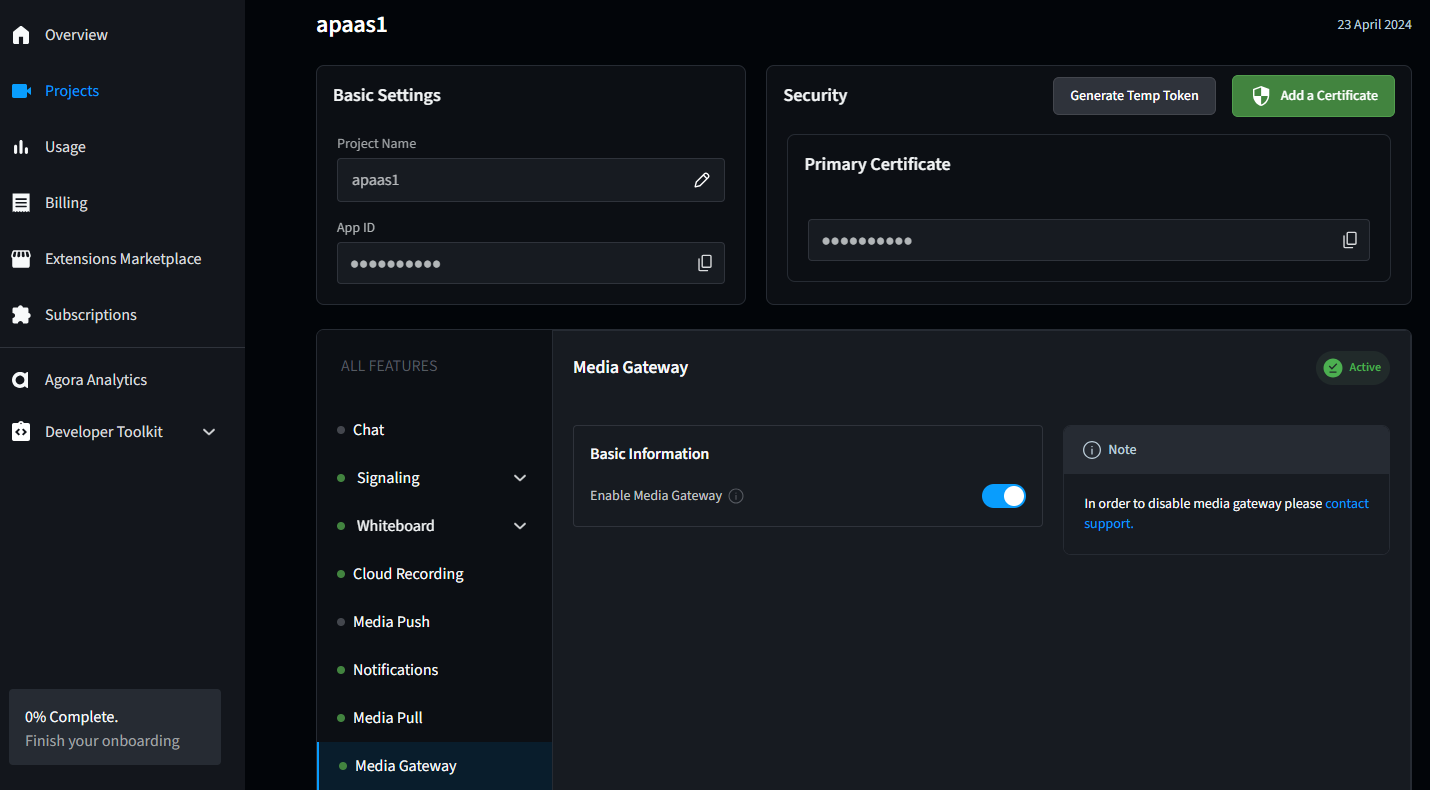Screen dimensions: 1430x790
Task: Select the Media Push feature
Action: [391, 622]
